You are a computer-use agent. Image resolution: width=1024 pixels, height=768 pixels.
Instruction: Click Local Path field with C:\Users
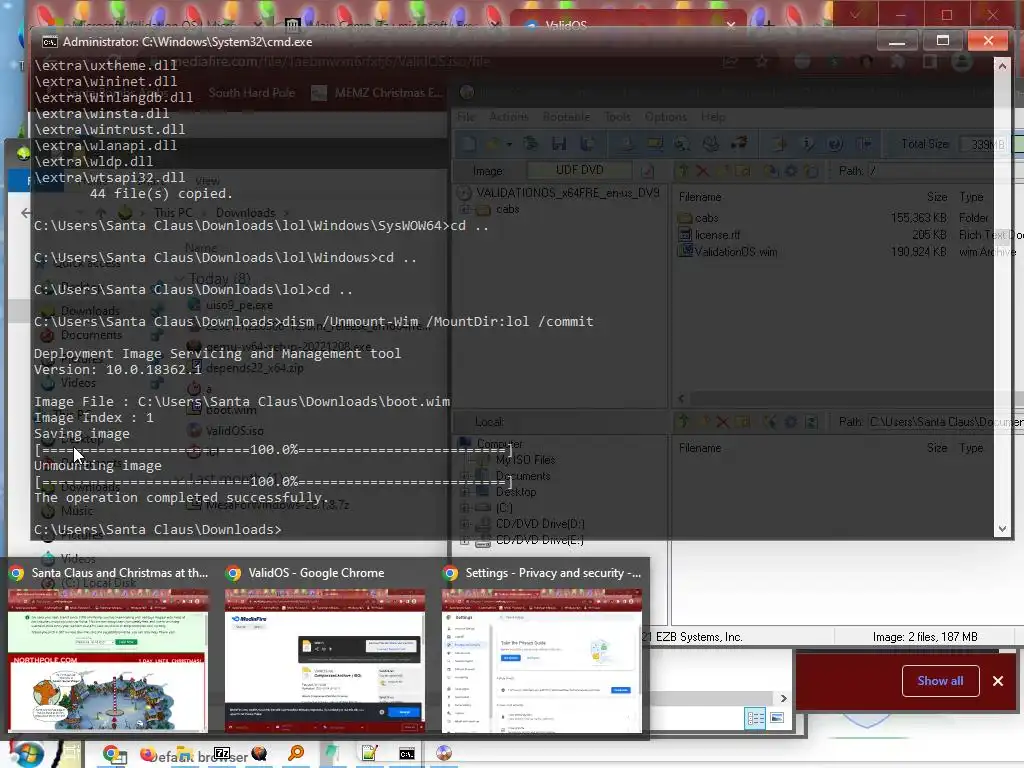[x=946, y=422]
